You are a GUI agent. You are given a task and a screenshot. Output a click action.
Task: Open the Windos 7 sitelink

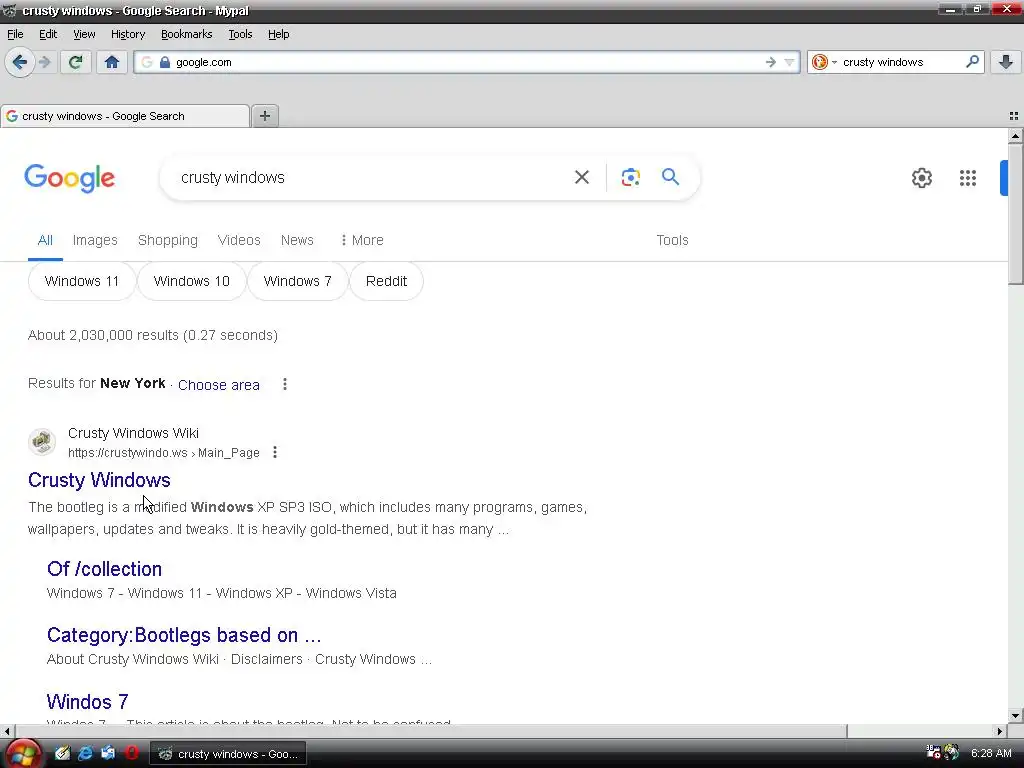point(88,701)
